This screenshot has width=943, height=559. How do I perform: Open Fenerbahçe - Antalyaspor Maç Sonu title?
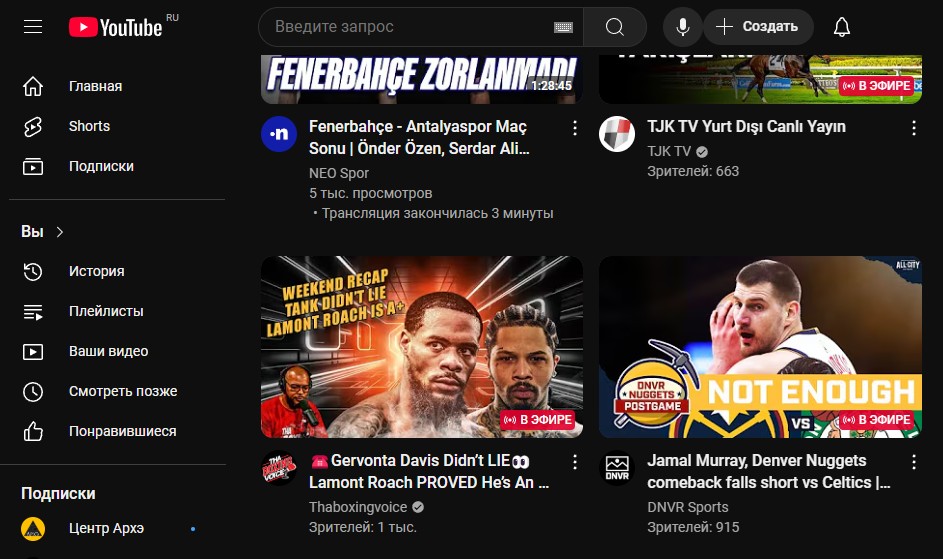(419, 138)
